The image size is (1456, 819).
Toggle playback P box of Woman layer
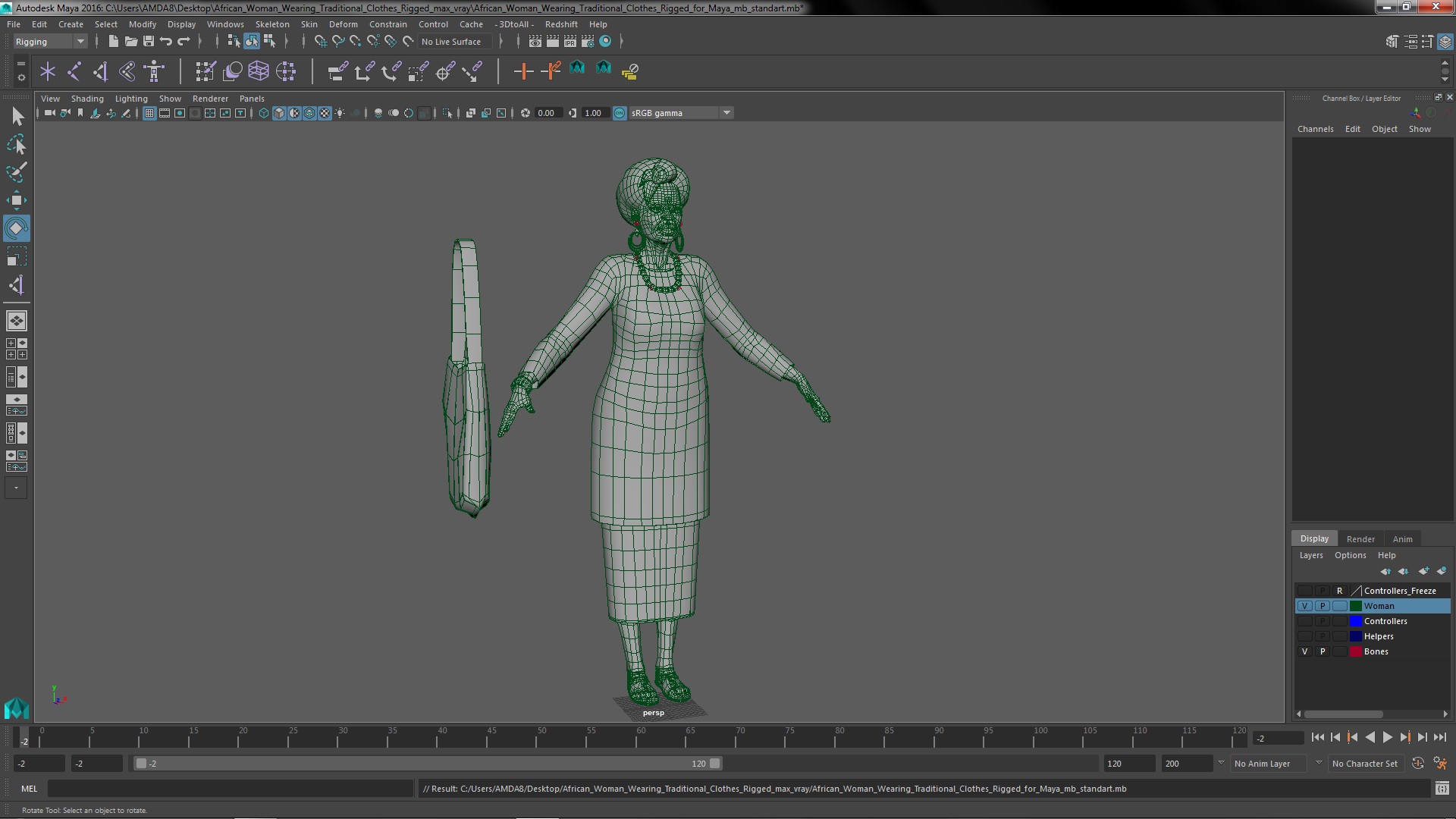tap(1322, 606)
